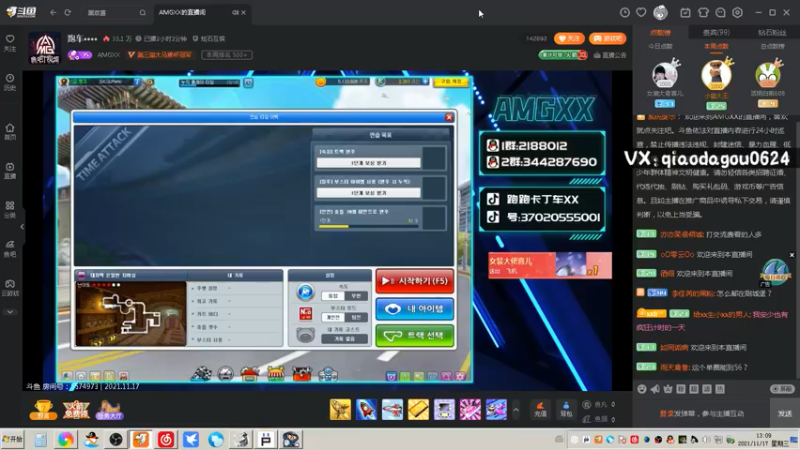
Task: Click the orange 关注 follow button
Action: tap(569, 38)
